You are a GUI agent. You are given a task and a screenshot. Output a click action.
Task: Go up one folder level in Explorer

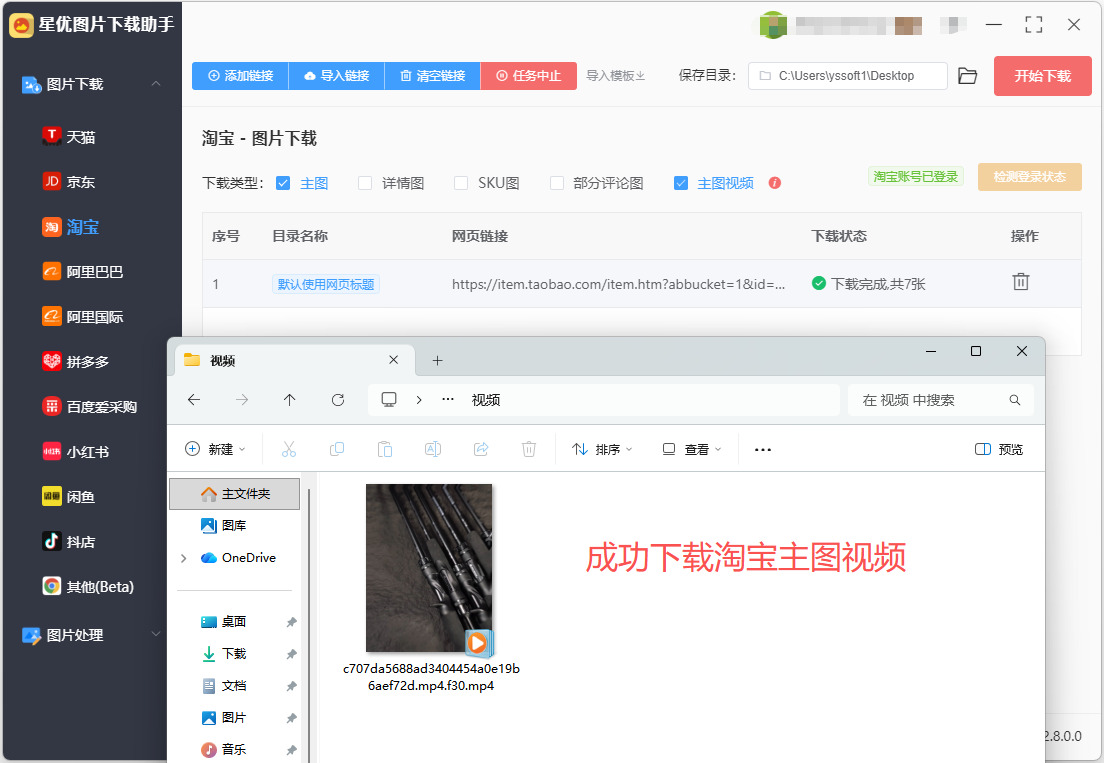point(289,400)
